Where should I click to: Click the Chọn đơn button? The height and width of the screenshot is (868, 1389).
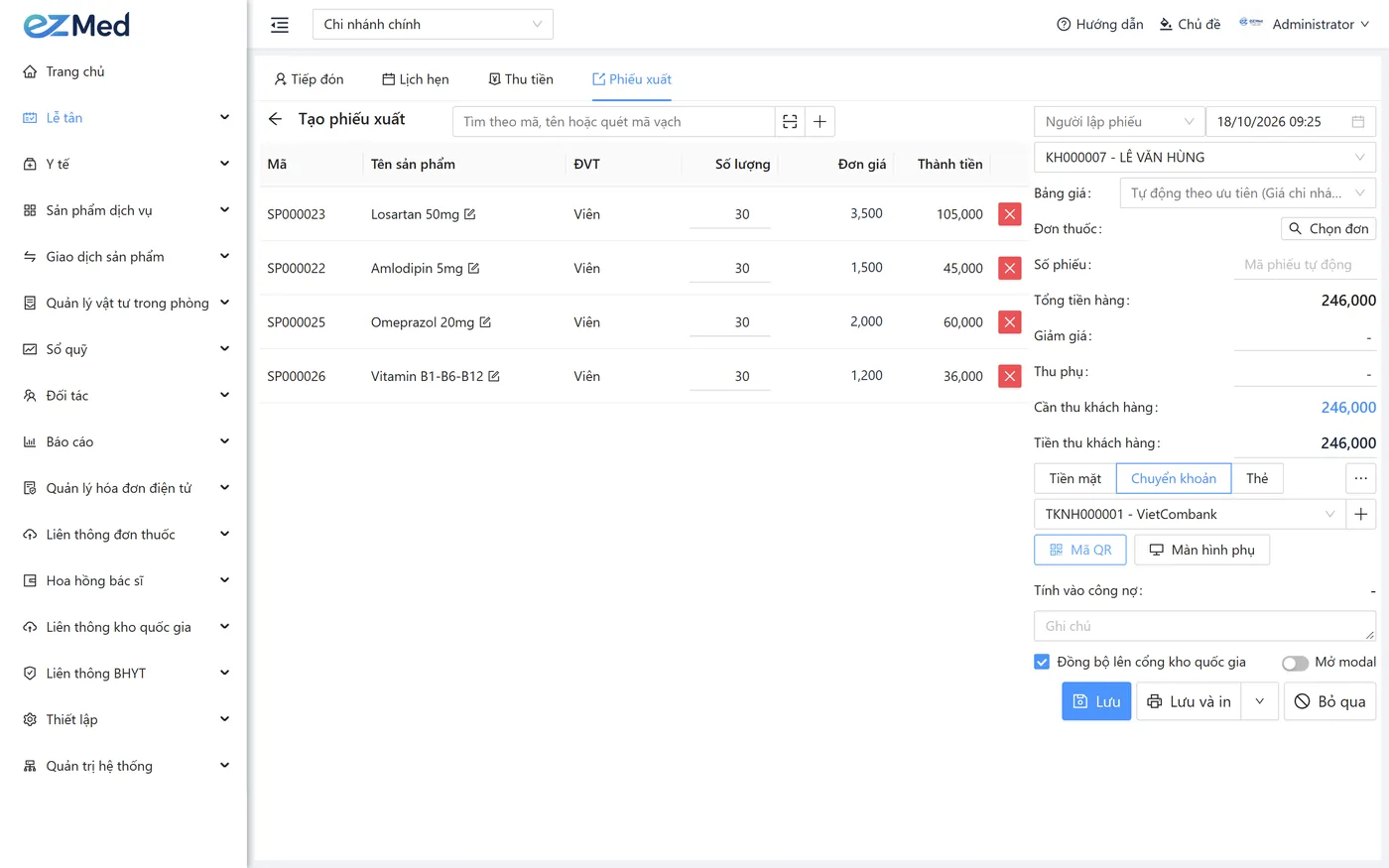click(x=1328, y=229)
